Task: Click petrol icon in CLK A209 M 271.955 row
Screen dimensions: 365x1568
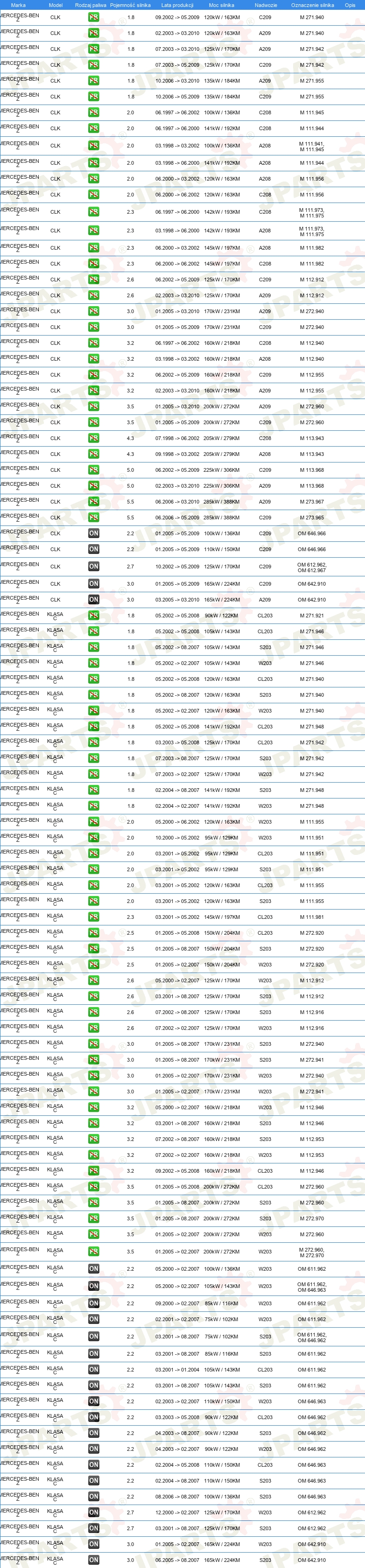Action: 93,80
